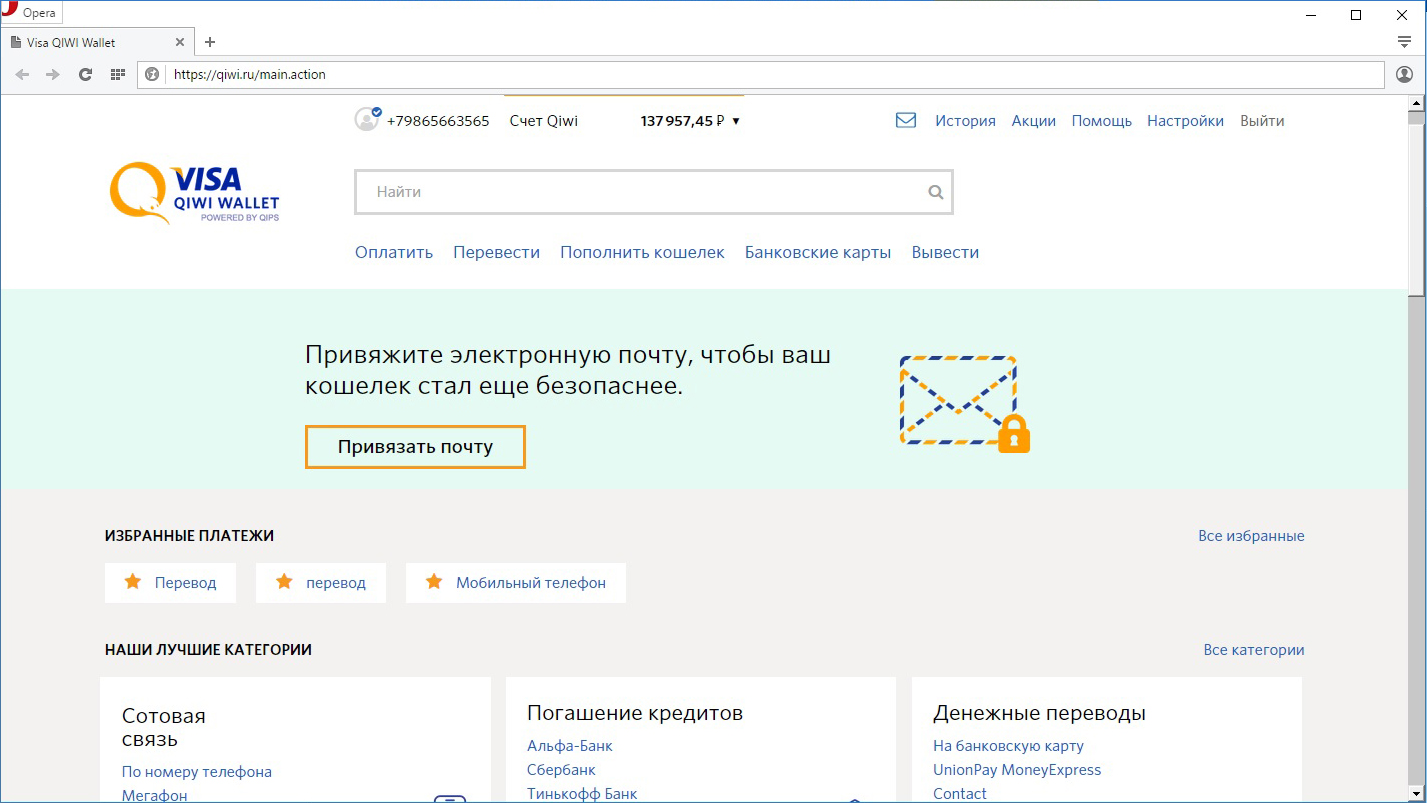Open На банковскую карту transfer link
Screen dimensions: 1427x803
click(1008, 746)
